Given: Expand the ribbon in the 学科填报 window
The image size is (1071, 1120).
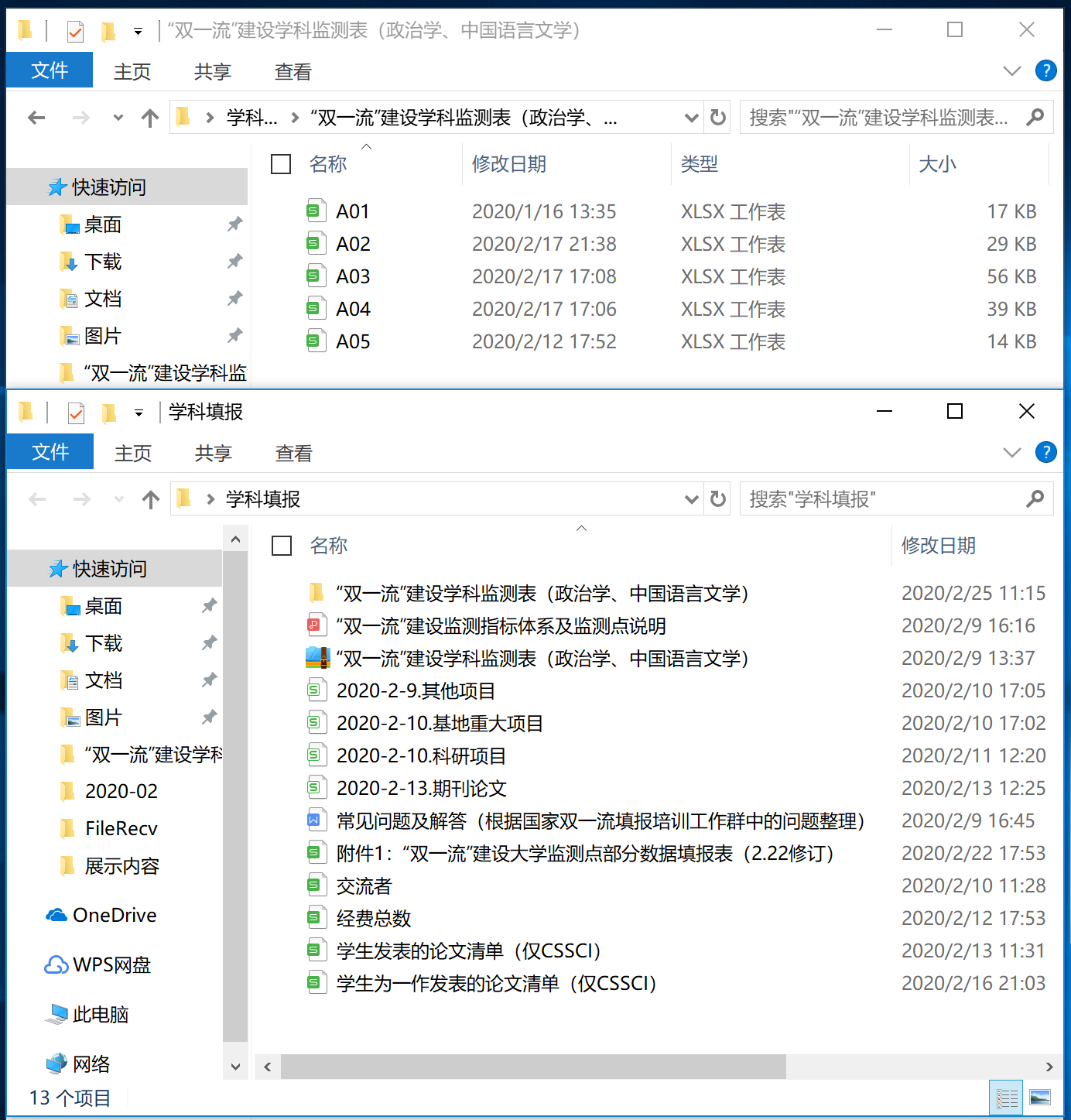Looking at the screenshot, I should (x=1011, y=453).
